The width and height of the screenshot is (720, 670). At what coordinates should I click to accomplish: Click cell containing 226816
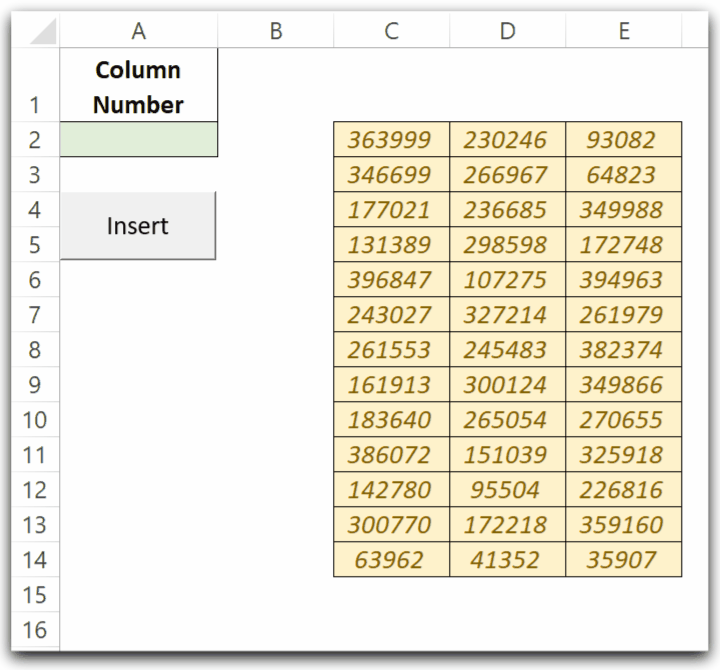624,490
